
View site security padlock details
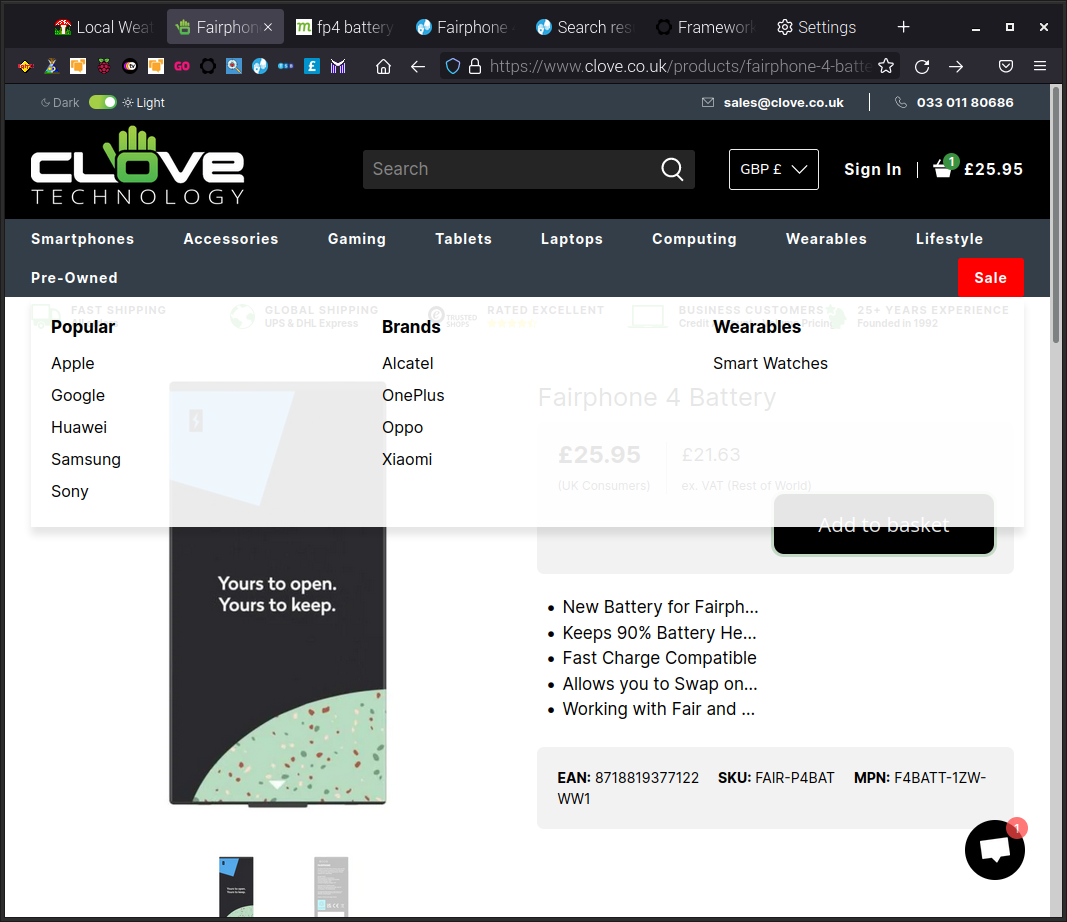475,66
